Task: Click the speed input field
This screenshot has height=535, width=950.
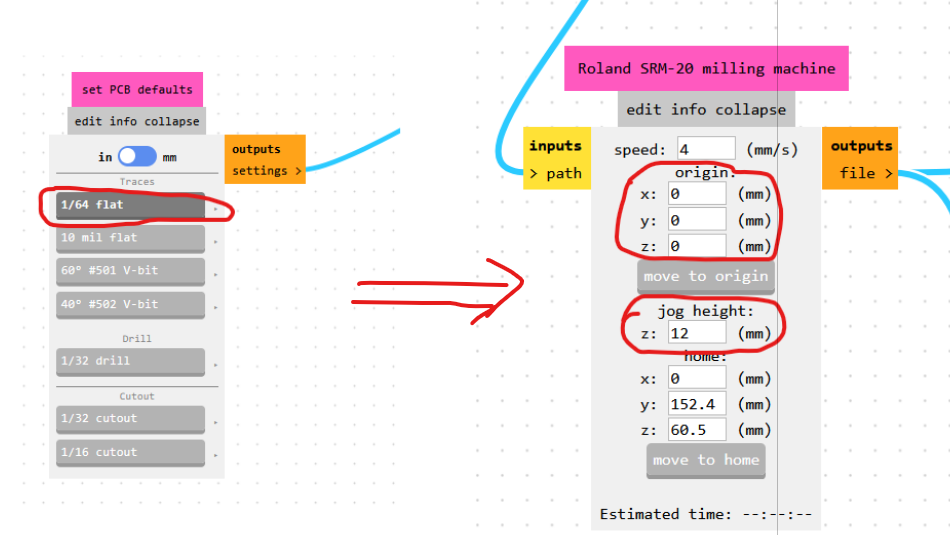Action: (x=706, y=149)
